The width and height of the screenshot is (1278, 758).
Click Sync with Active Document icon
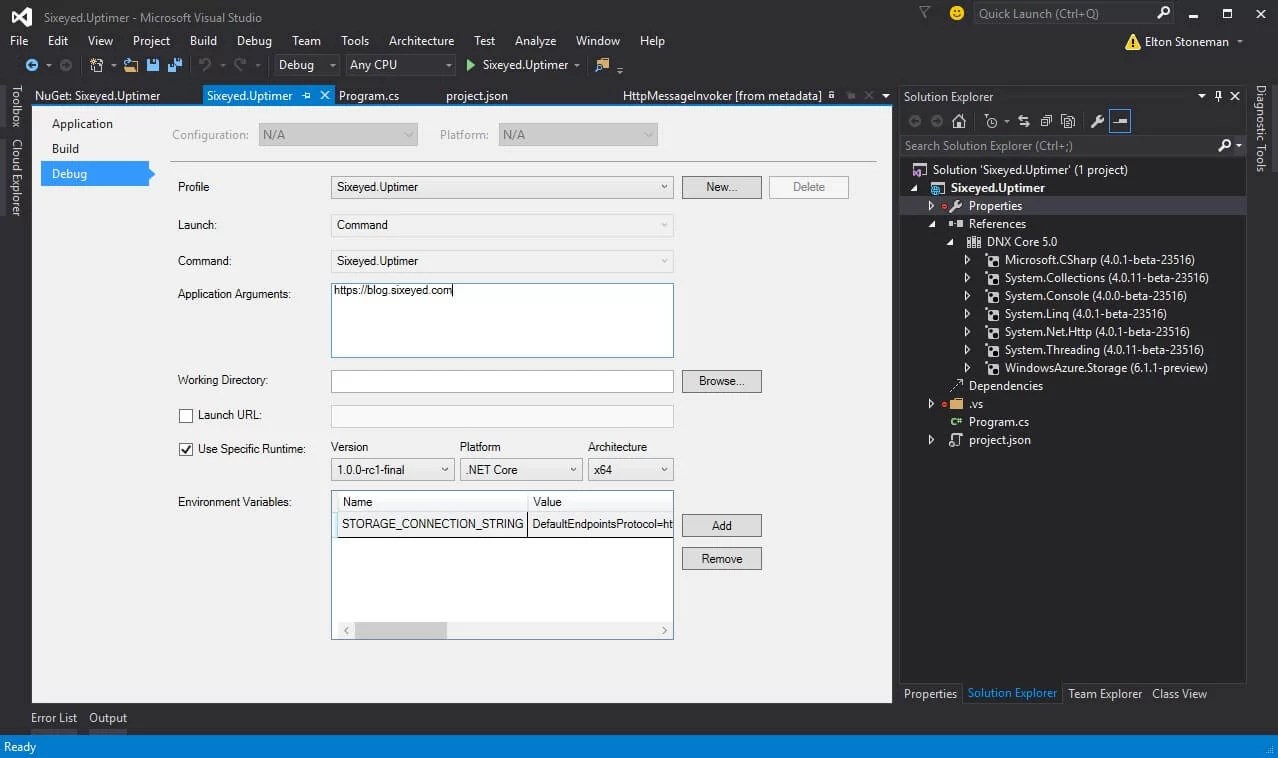(1024, 121)
